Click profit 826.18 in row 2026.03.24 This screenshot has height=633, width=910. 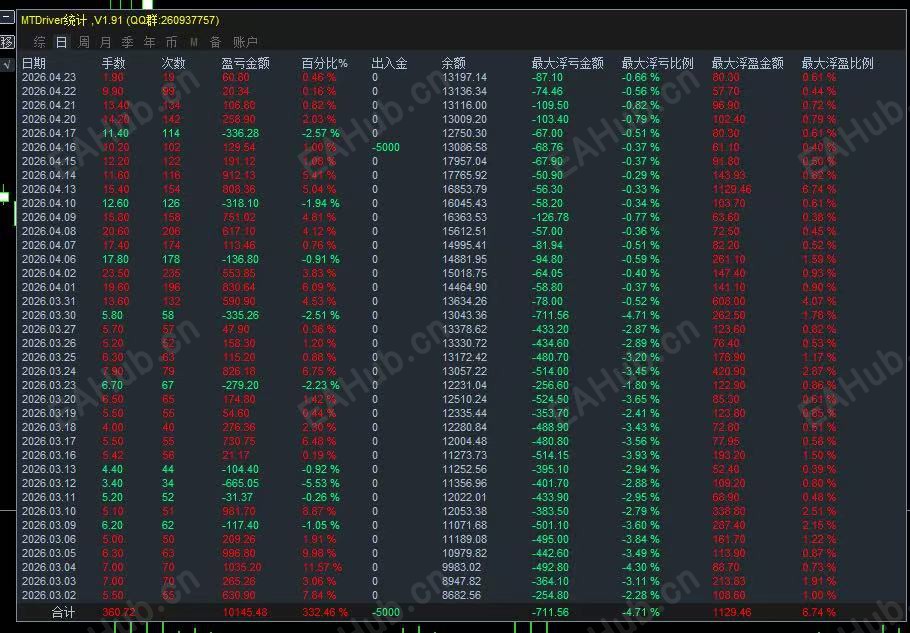pyautogui.click(x=239, y=371)
